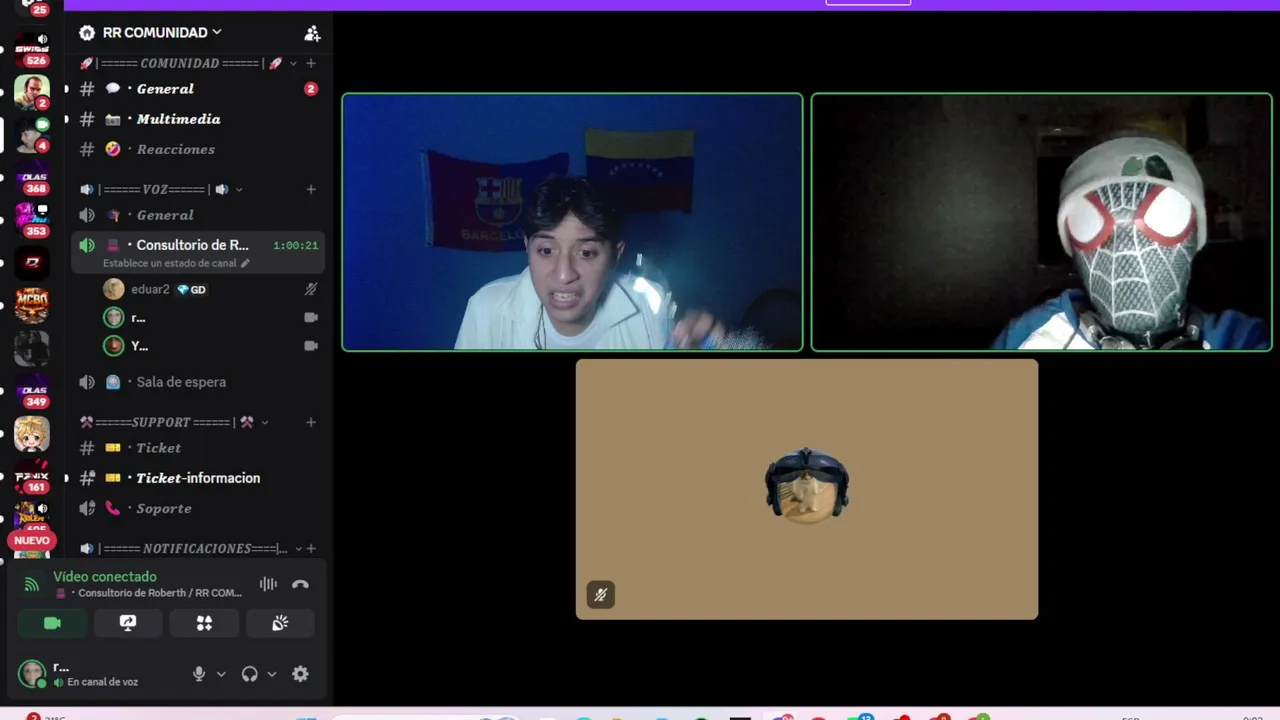Add a channel to the COMUNIDAD category
Image resolution: width=1280 pixels, height=720 pixels.
(x=311, y=63)
